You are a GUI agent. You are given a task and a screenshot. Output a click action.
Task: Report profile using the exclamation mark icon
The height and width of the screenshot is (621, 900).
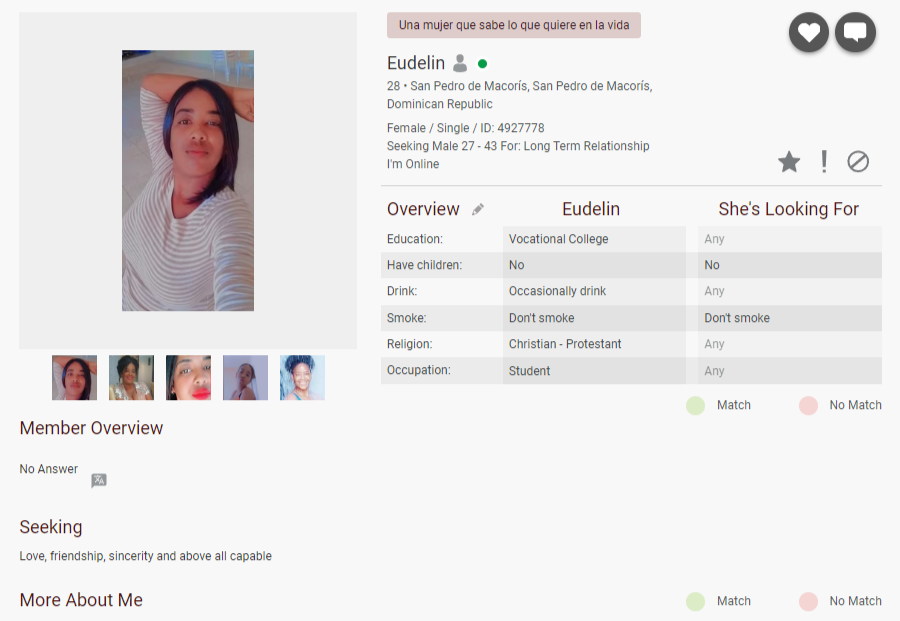pos(824,162)
